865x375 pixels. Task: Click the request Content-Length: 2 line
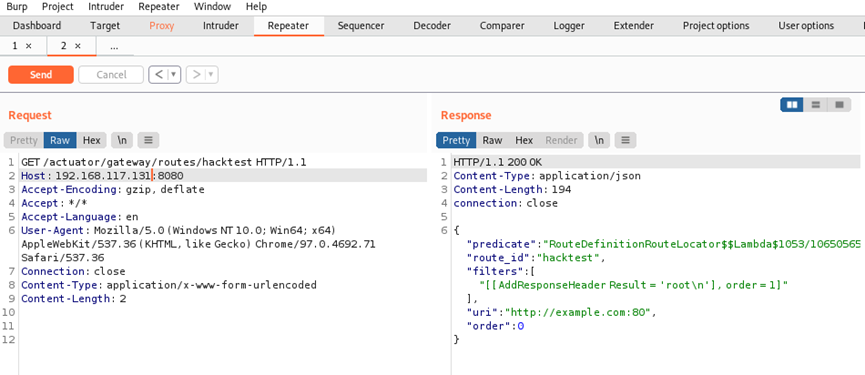click(73, 299)
